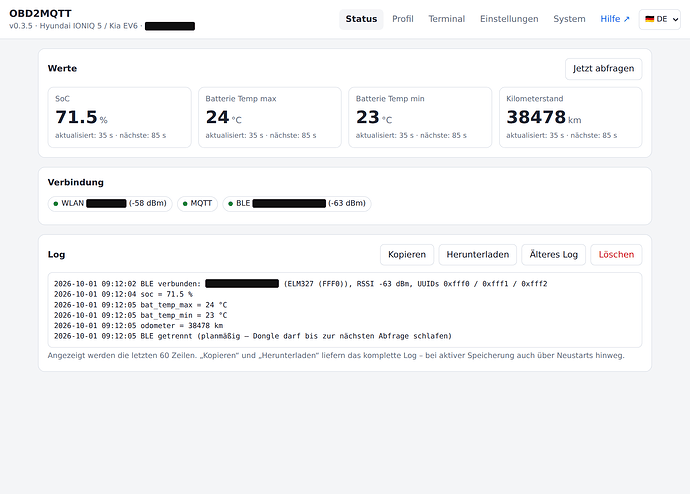690x494 pixels.
Task: Click the log line 'bat_temp_min = 23 °C'
Action: (140, 315)
